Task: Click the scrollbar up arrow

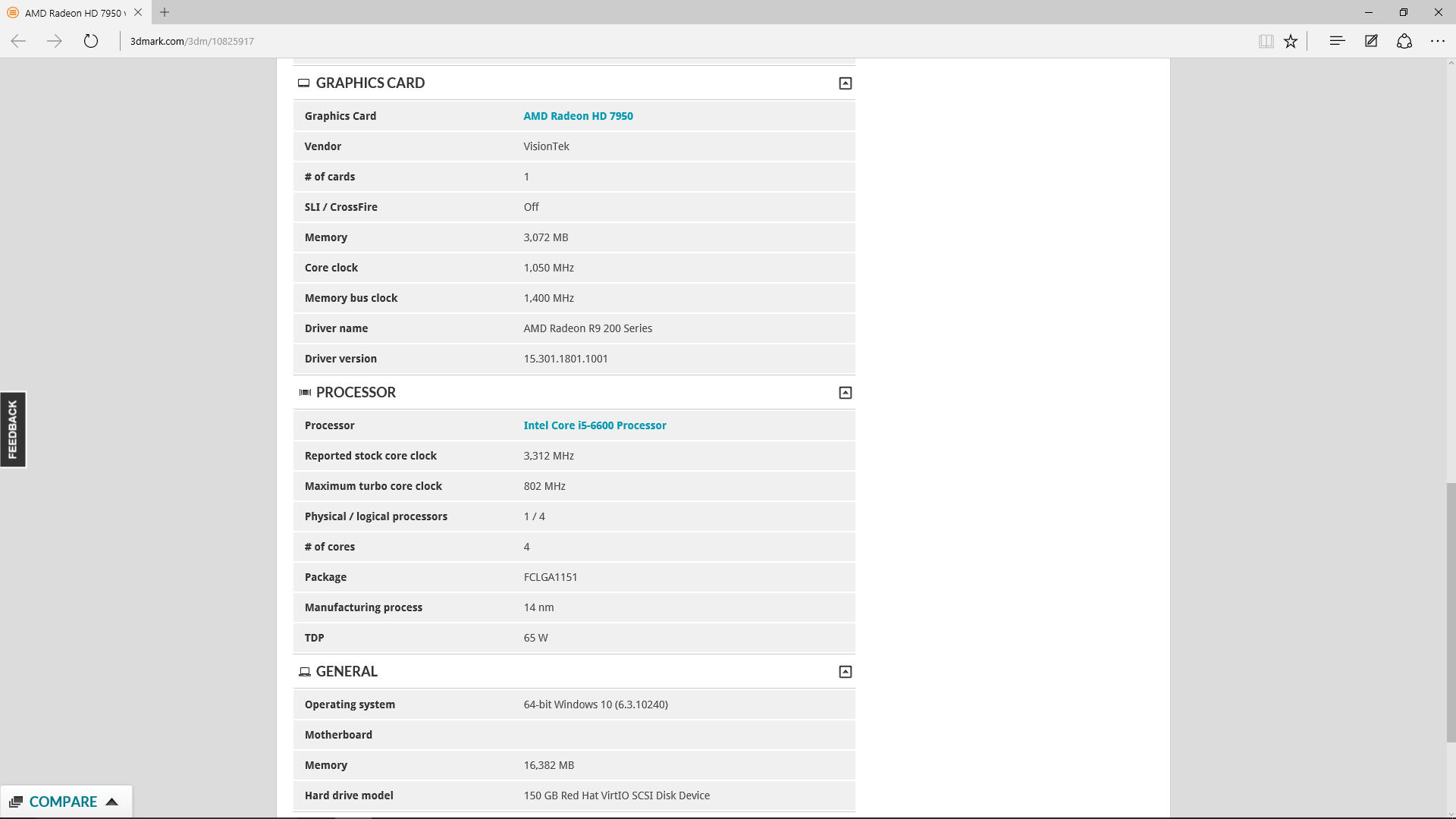Action: point(1451,64)
